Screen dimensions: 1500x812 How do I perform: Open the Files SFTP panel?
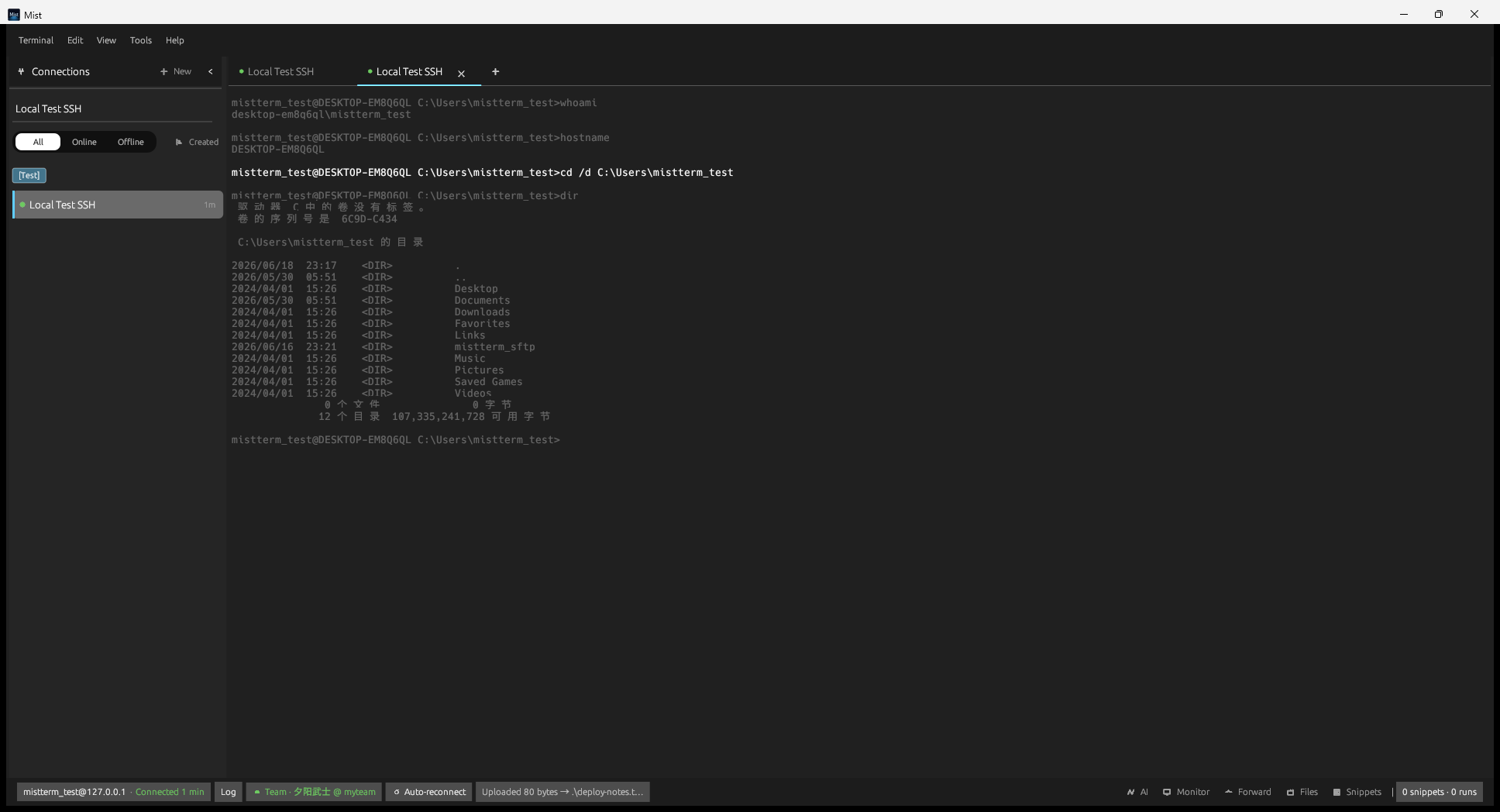coord(1302,792)
